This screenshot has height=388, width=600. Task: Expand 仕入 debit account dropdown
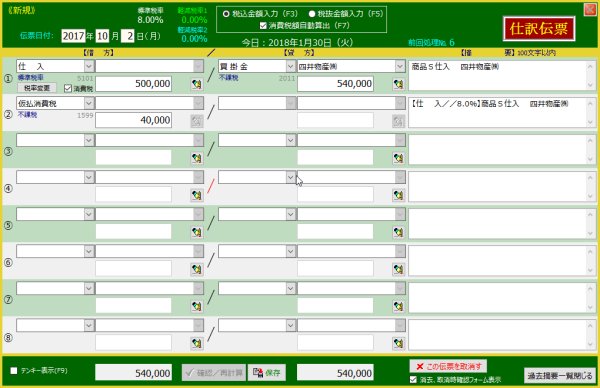89,66
